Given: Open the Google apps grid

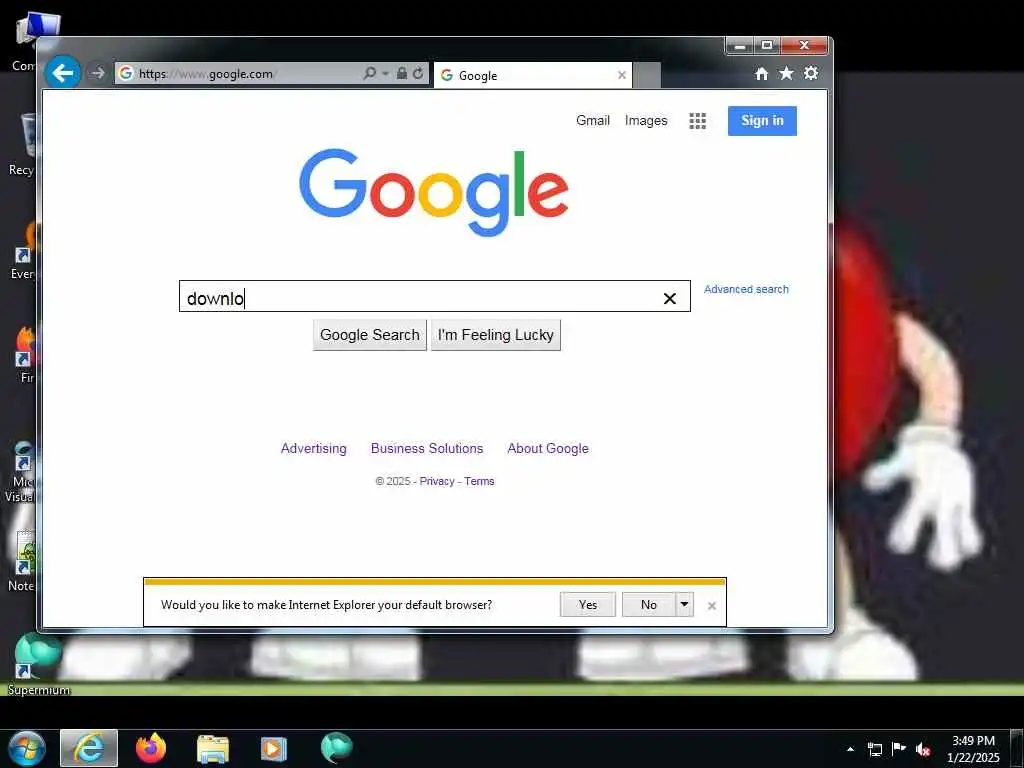Looking at the screenshot, I should pos(697,121).
